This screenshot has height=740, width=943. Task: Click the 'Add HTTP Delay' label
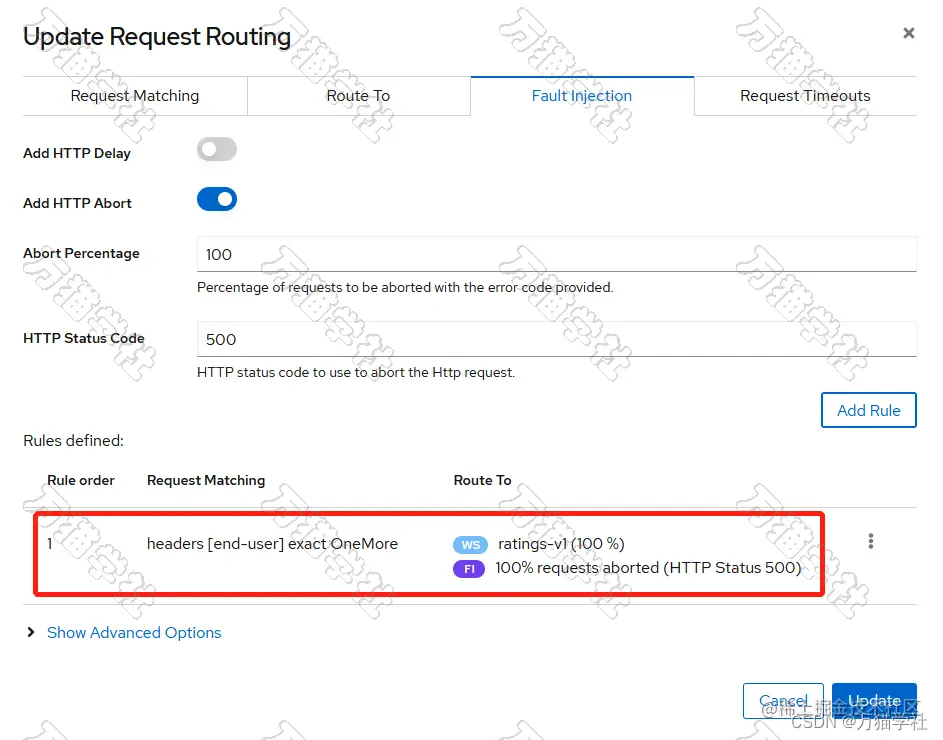coord(76,153)
